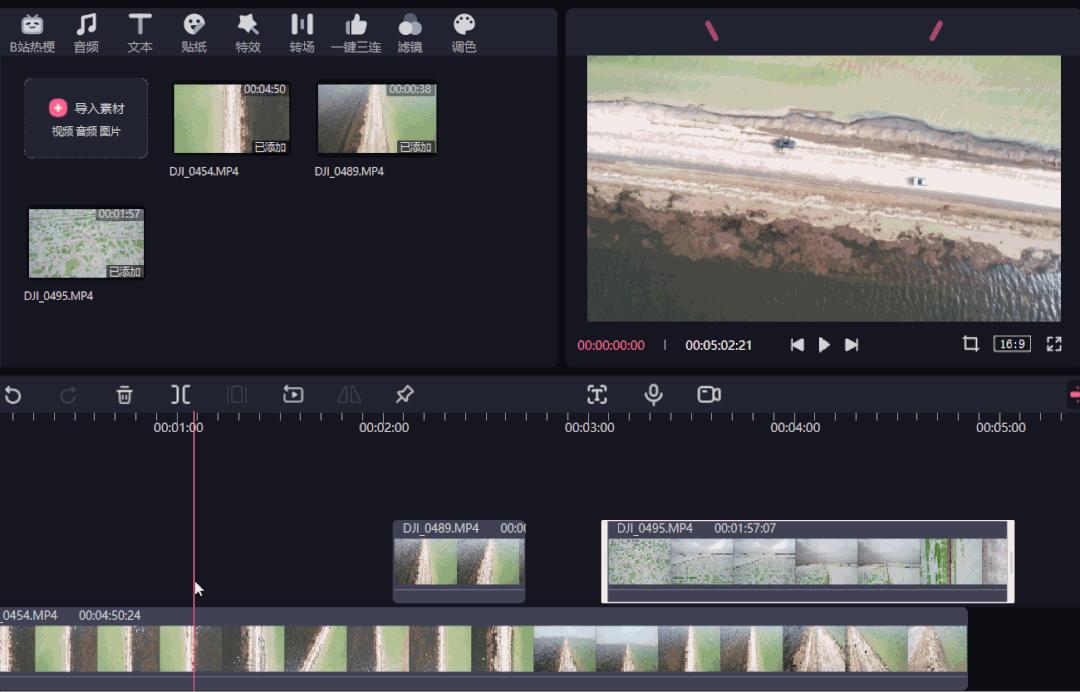Click the 导入素材 import media button
This screenshot has height=692, width=1080.
coord(86,118)
